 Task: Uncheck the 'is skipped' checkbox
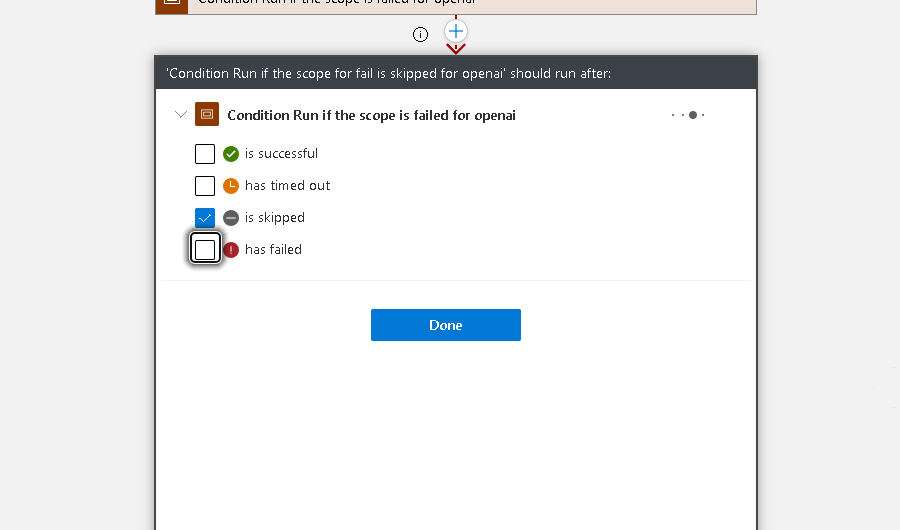point(205,218)
